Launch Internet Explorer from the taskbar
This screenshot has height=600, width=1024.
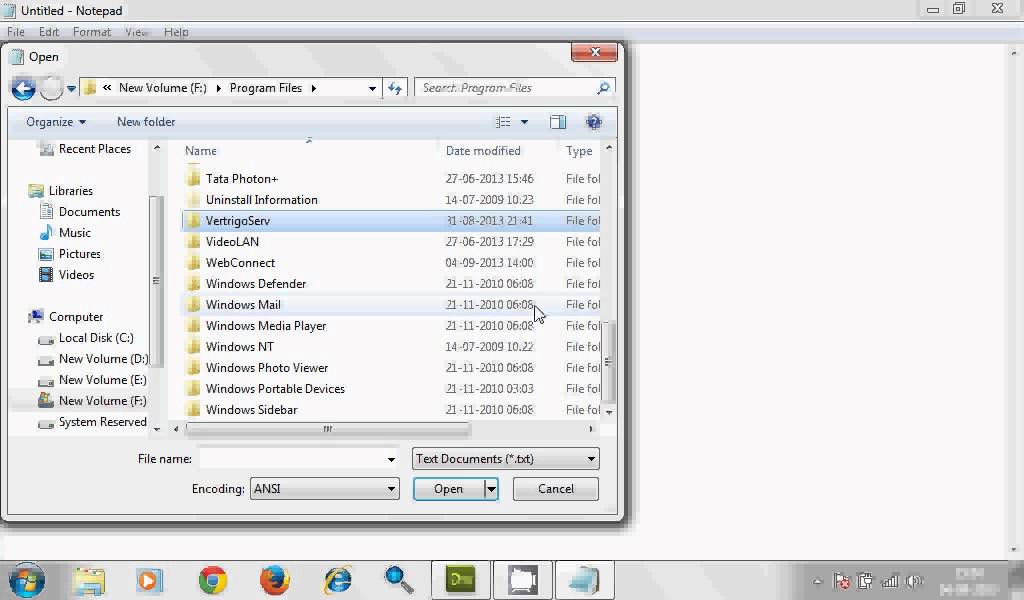(x=338, y=580)
